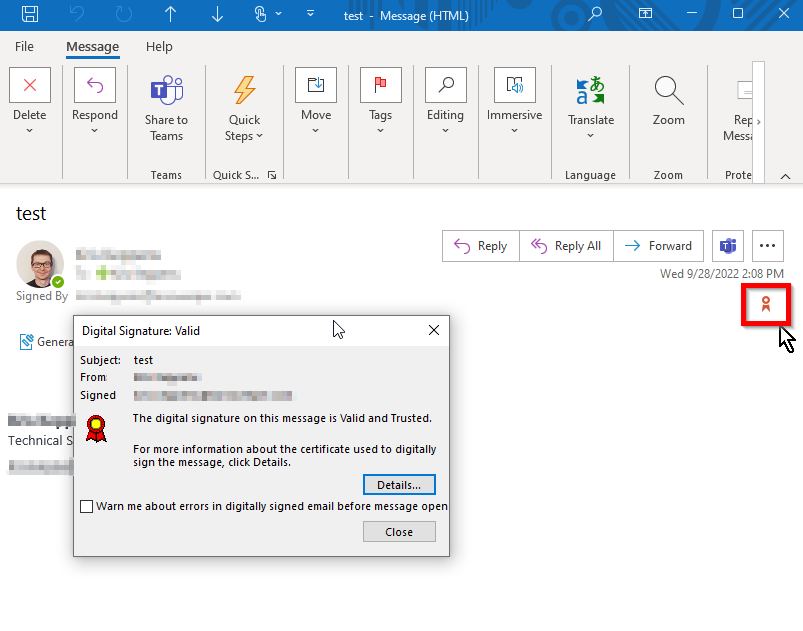Click the Search magnifier in title bar
Screen dimensions: 803x631
(x=595, y=14)
